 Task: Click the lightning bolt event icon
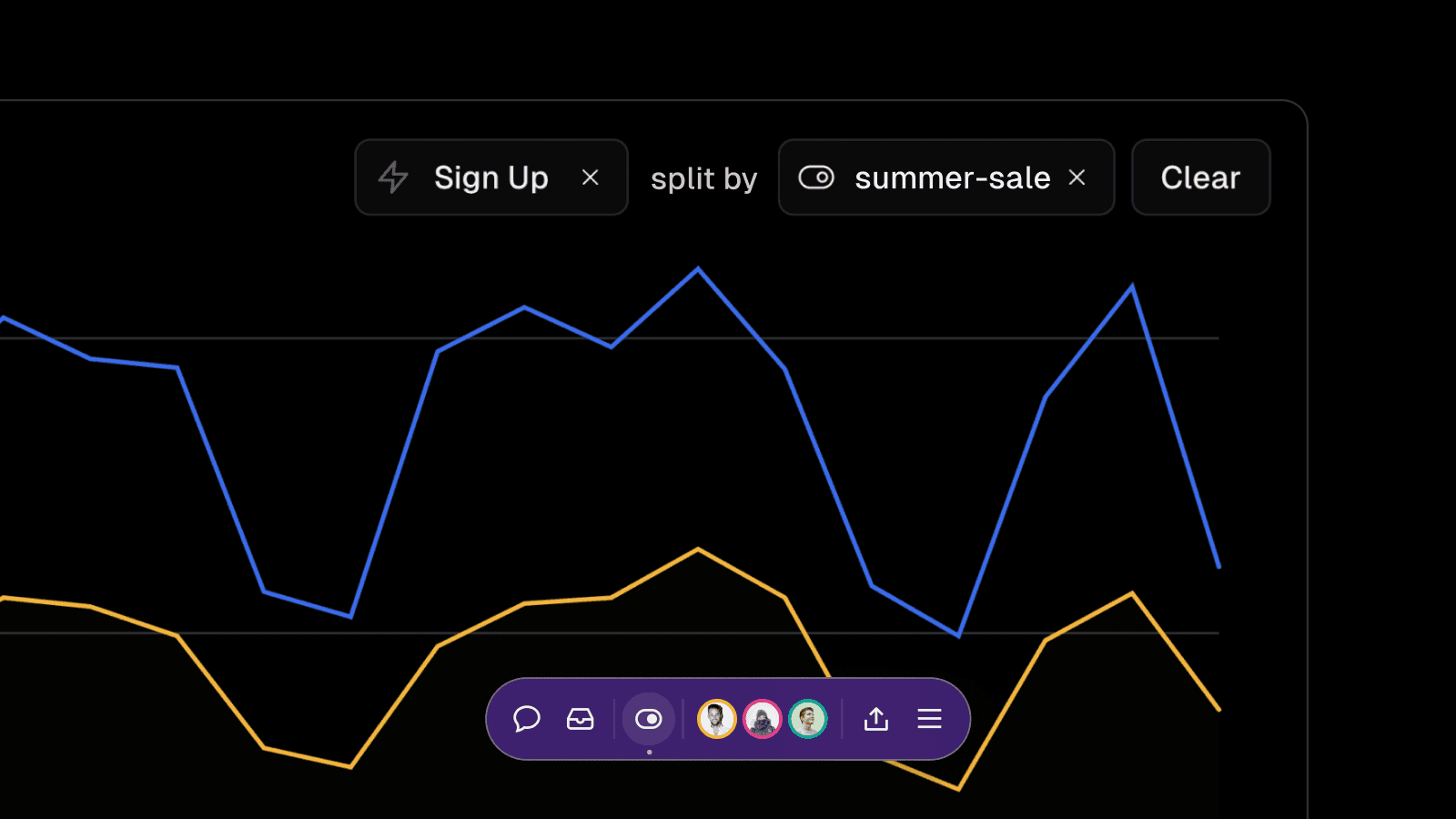393,177
